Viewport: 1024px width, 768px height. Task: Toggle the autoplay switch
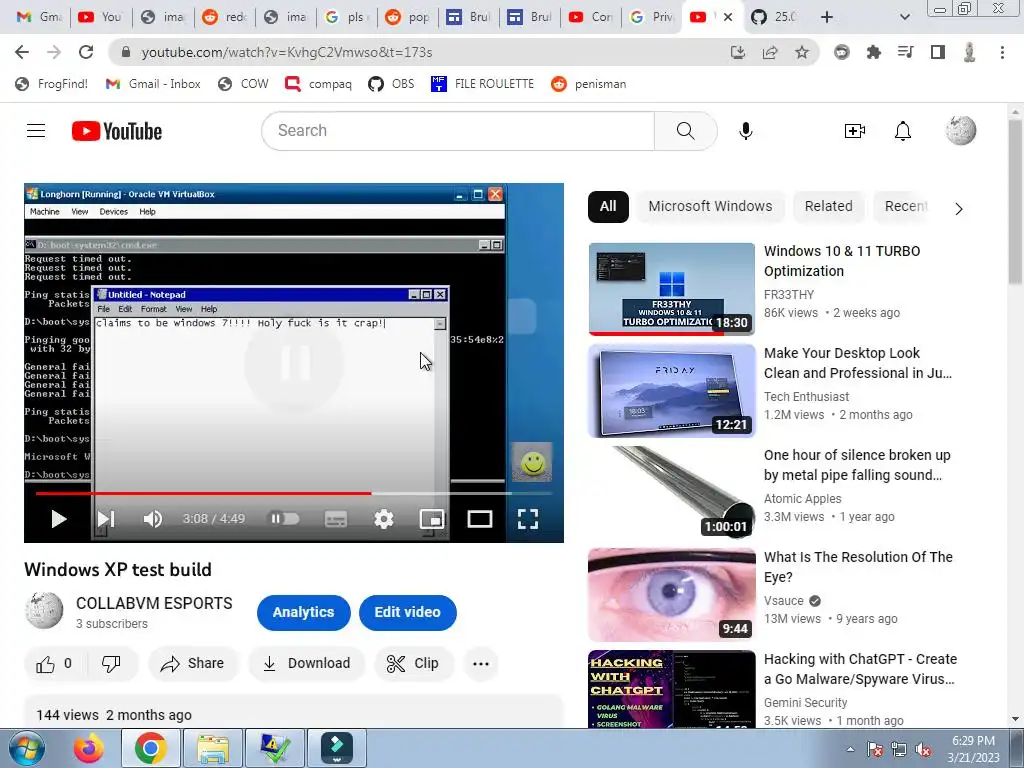tap(285, 519)
